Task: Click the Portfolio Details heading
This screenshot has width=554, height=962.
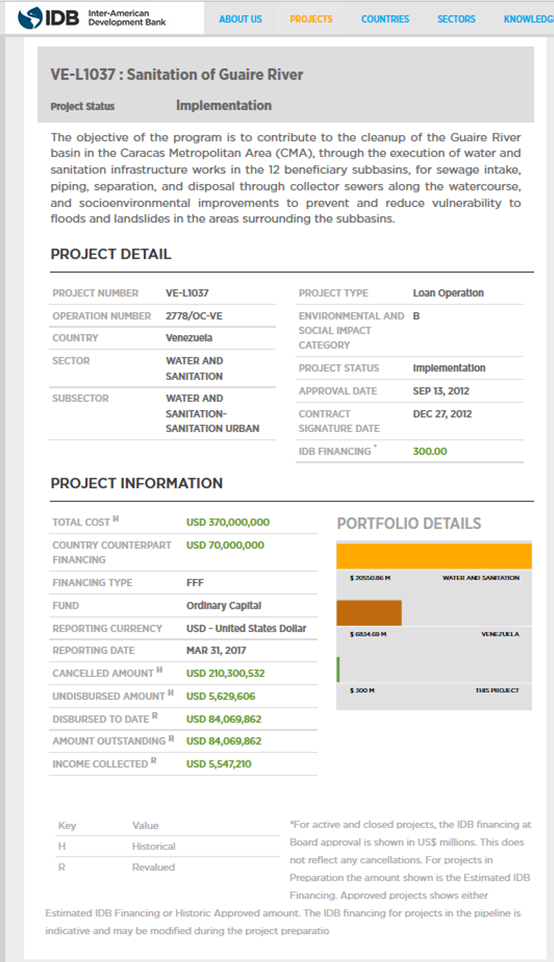Action: (x=409, y=524)
